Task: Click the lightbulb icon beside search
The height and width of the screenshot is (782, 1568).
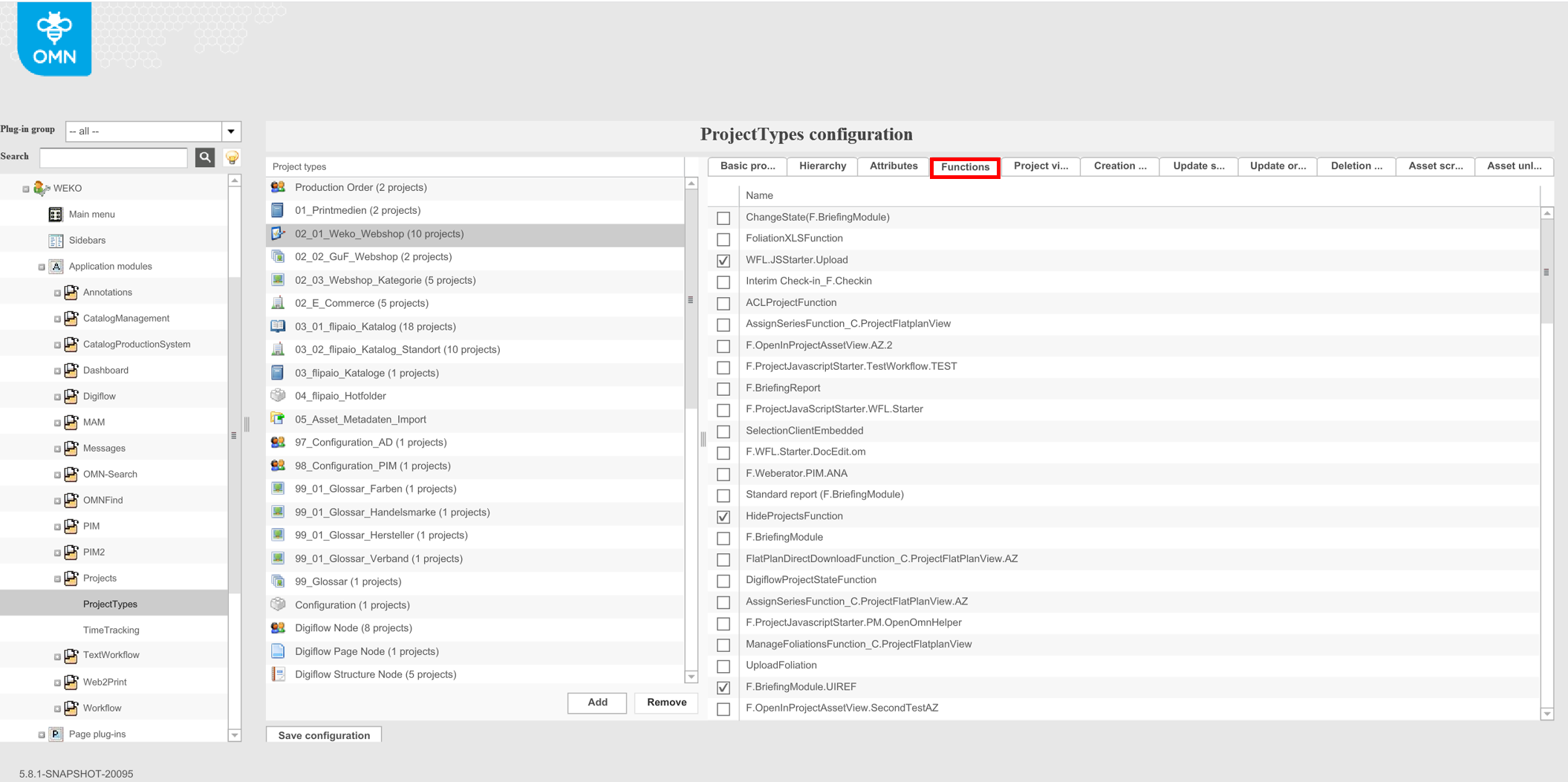Action: [x=232, y=157]
